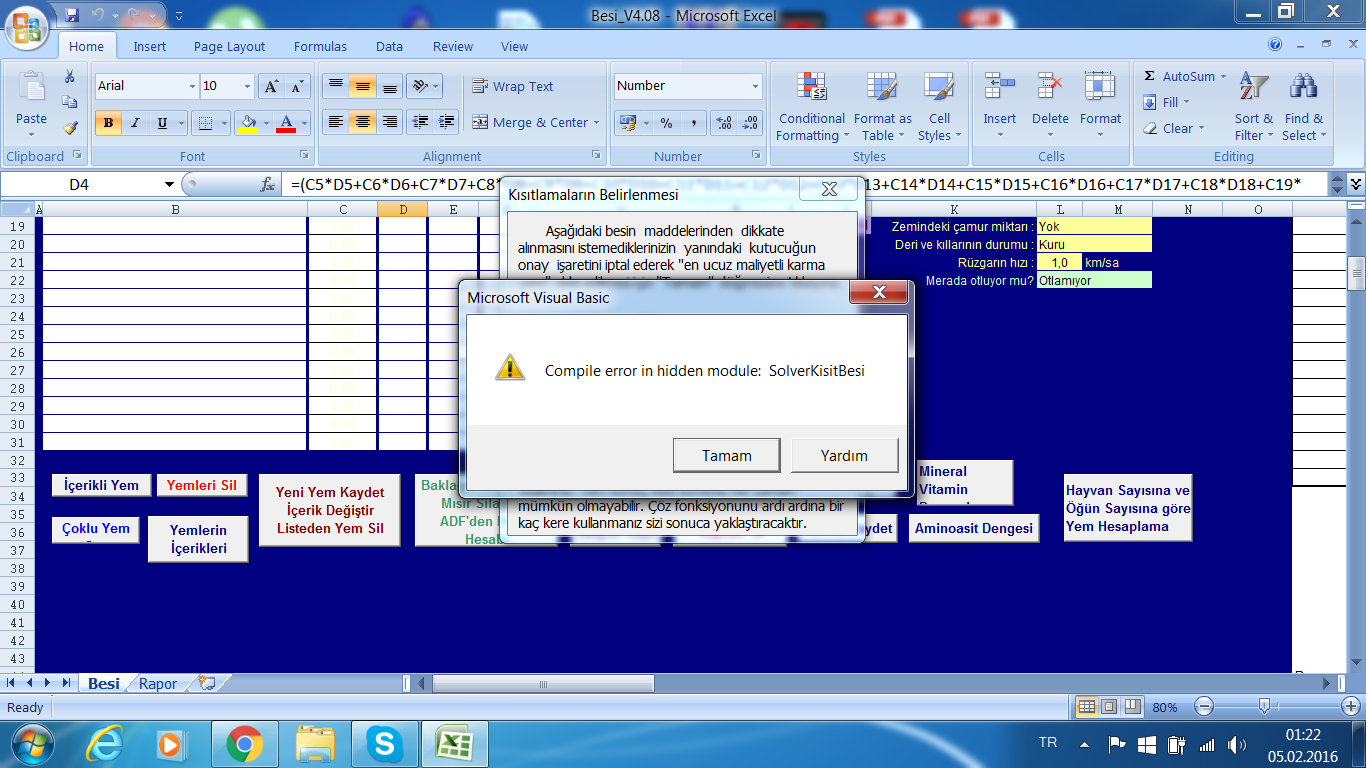Click the Increase Decimal icon
The image size is (1366, 768).
723,123
